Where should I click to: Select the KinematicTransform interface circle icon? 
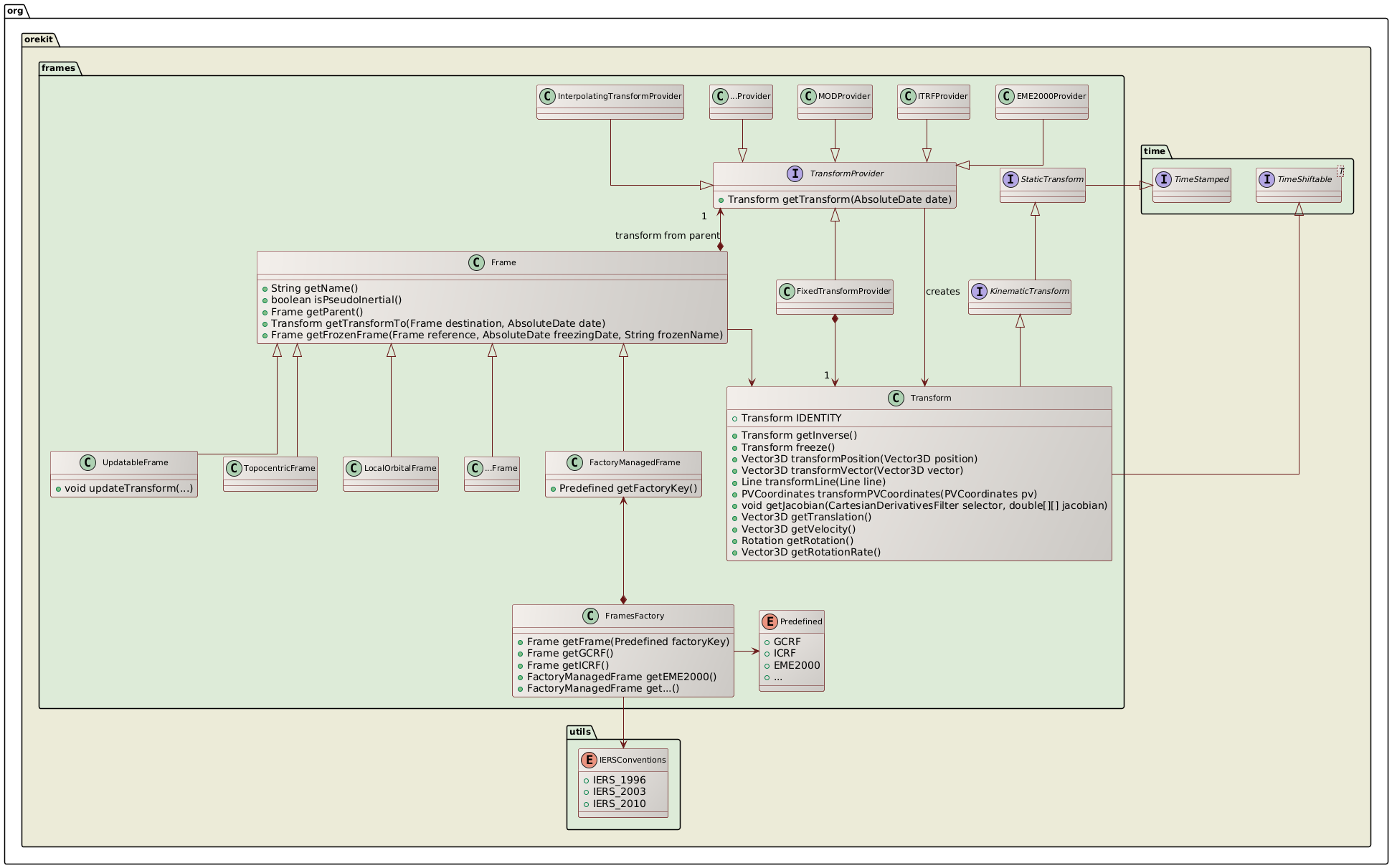[x=980, y=291]
